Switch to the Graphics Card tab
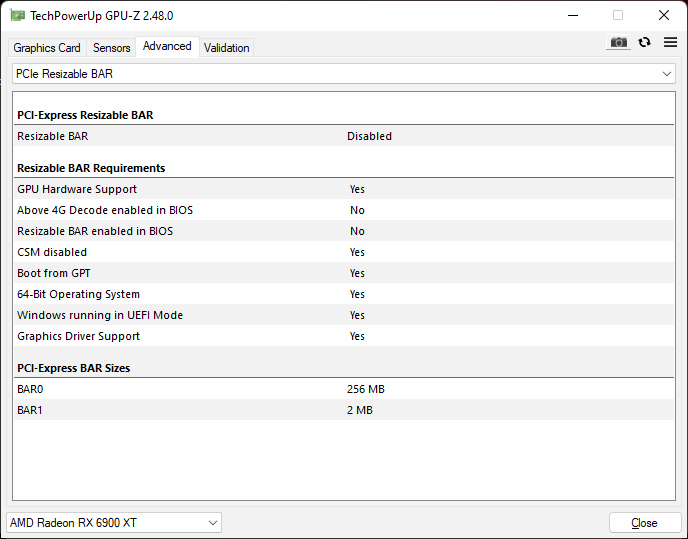The width and height of the screenshot is (688, 539). tap(47, 47)
